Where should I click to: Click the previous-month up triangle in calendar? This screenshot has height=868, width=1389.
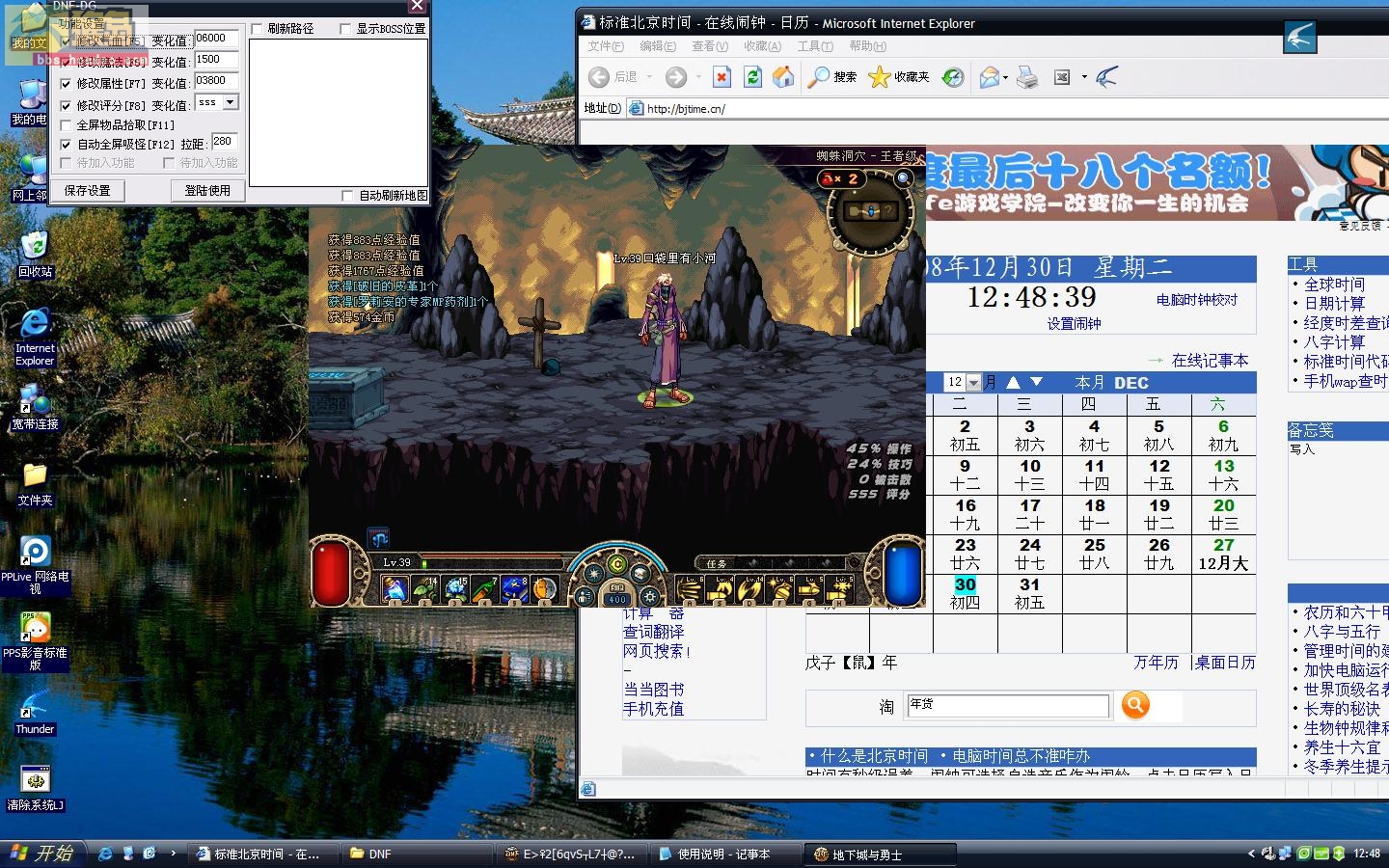pyautogui.click(x=1013, y=382)
